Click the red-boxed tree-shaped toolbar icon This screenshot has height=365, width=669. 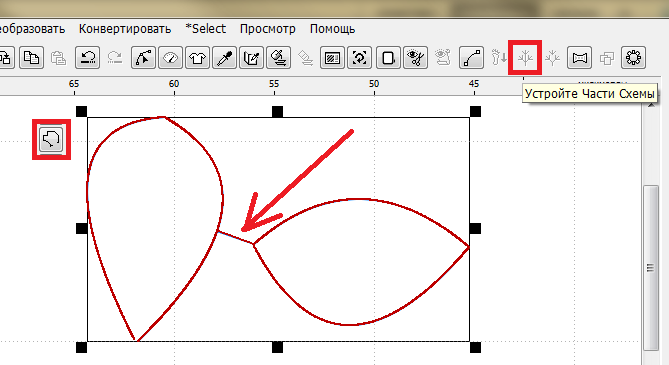pos(525,58)
